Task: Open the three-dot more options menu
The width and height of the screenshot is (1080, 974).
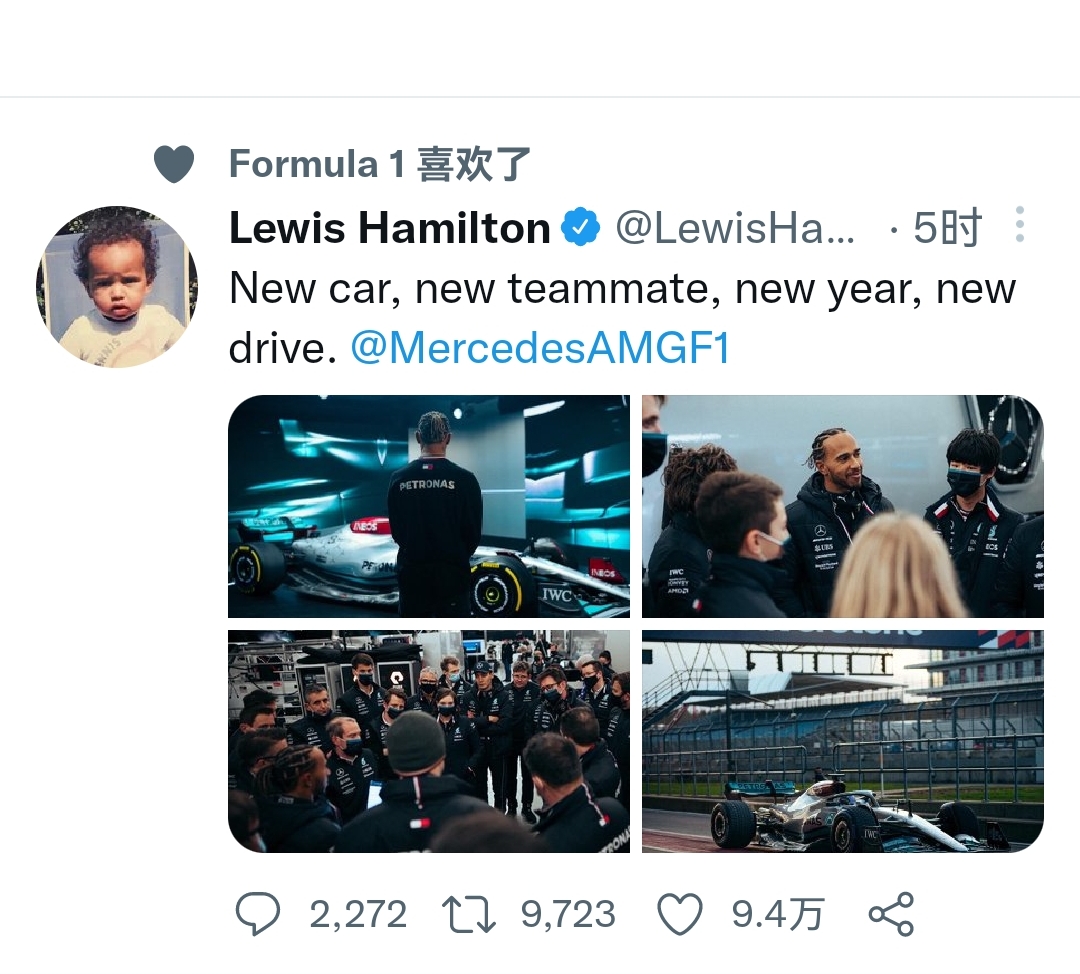Action: (x=1019, y=225)
